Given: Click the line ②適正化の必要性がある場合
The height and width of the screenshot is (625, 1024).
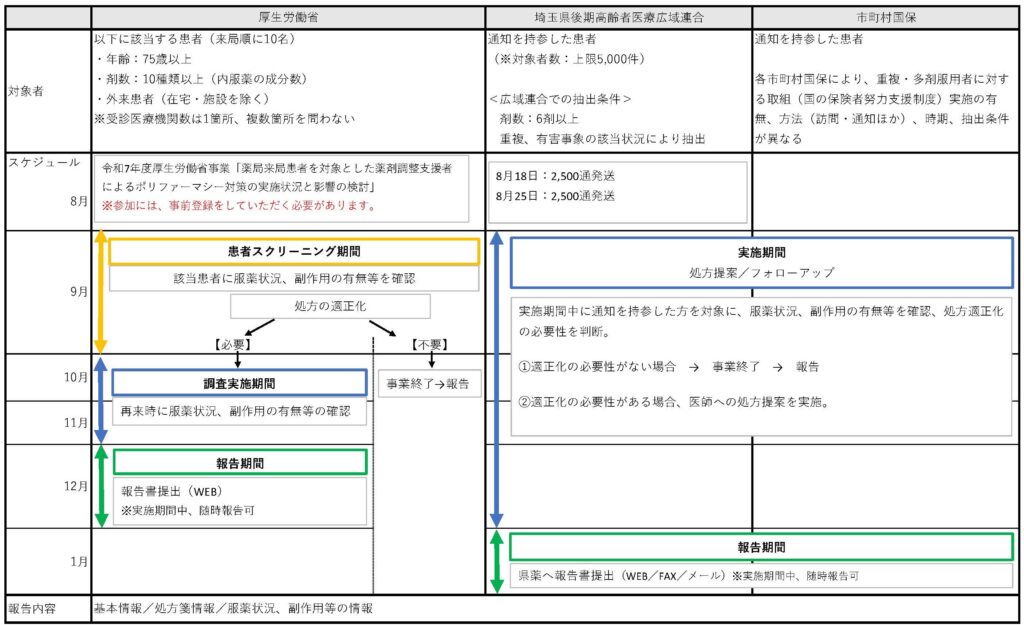Looking at the screenshot, I should pyautogui.click(x=675, y=402).
